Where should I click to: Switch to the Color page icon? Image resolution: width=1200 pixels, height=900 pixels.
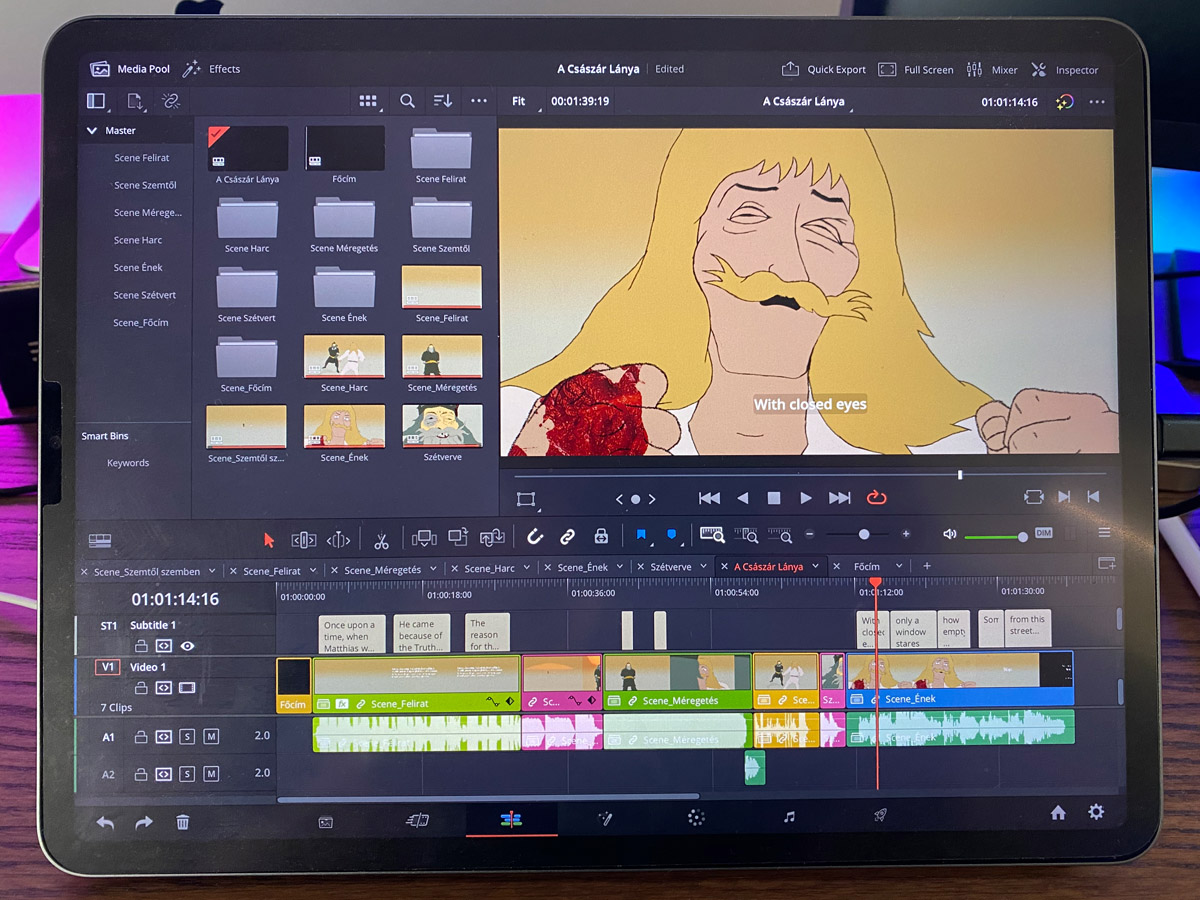point(696,818)
